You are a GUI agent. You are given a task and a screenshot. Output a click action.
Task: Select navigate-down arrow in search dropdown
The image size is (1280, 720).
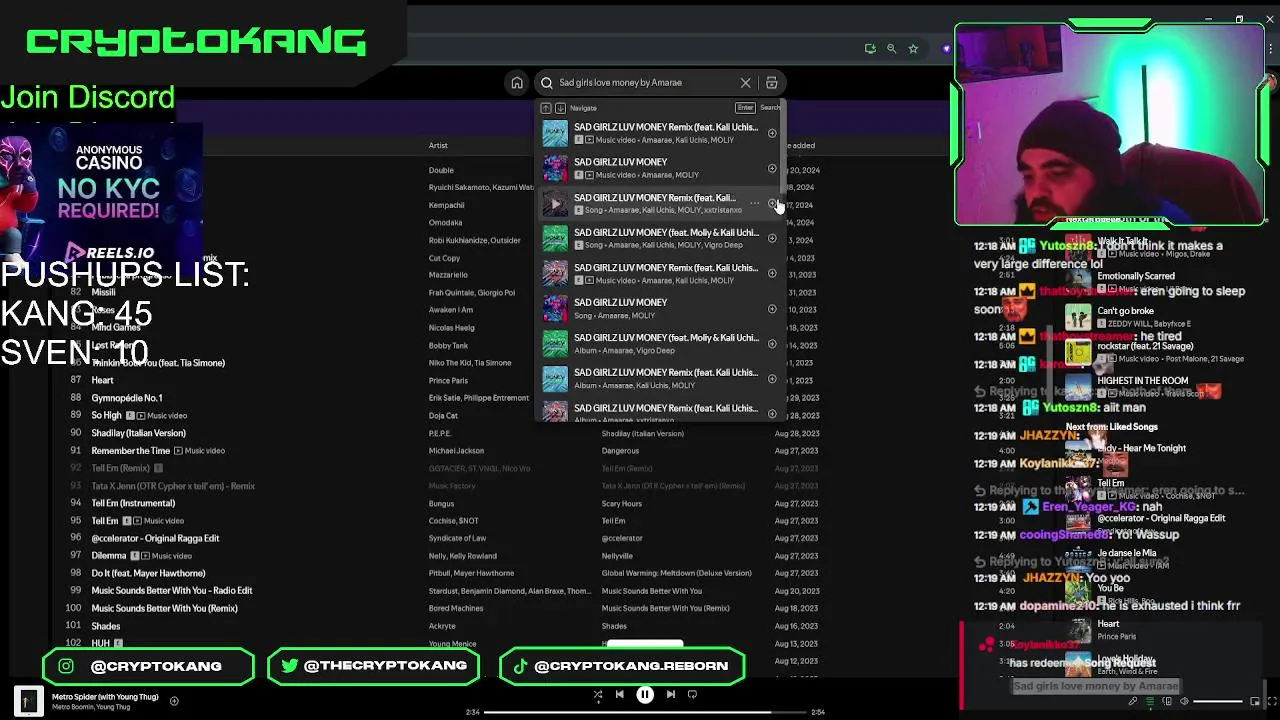560,108
